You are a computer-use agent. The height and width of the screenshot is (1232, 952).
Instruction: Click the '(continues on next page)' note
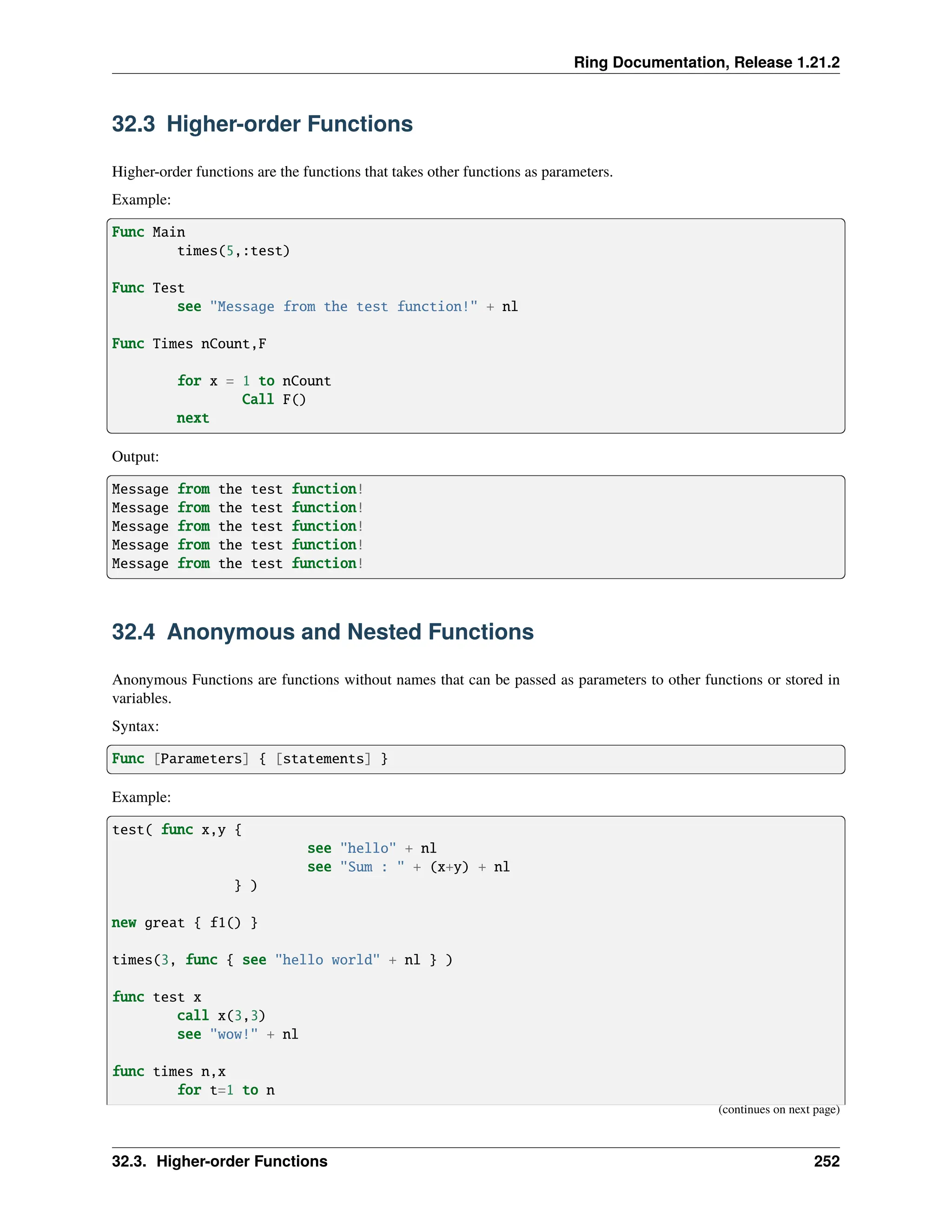(x=778, y=1110)
